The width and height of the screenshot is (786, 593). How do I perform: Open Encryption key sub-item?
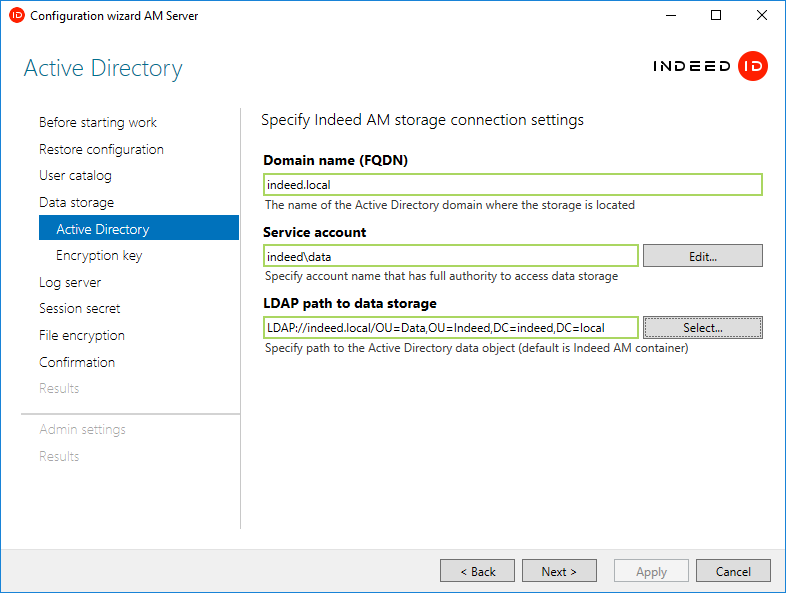(99, 256)
